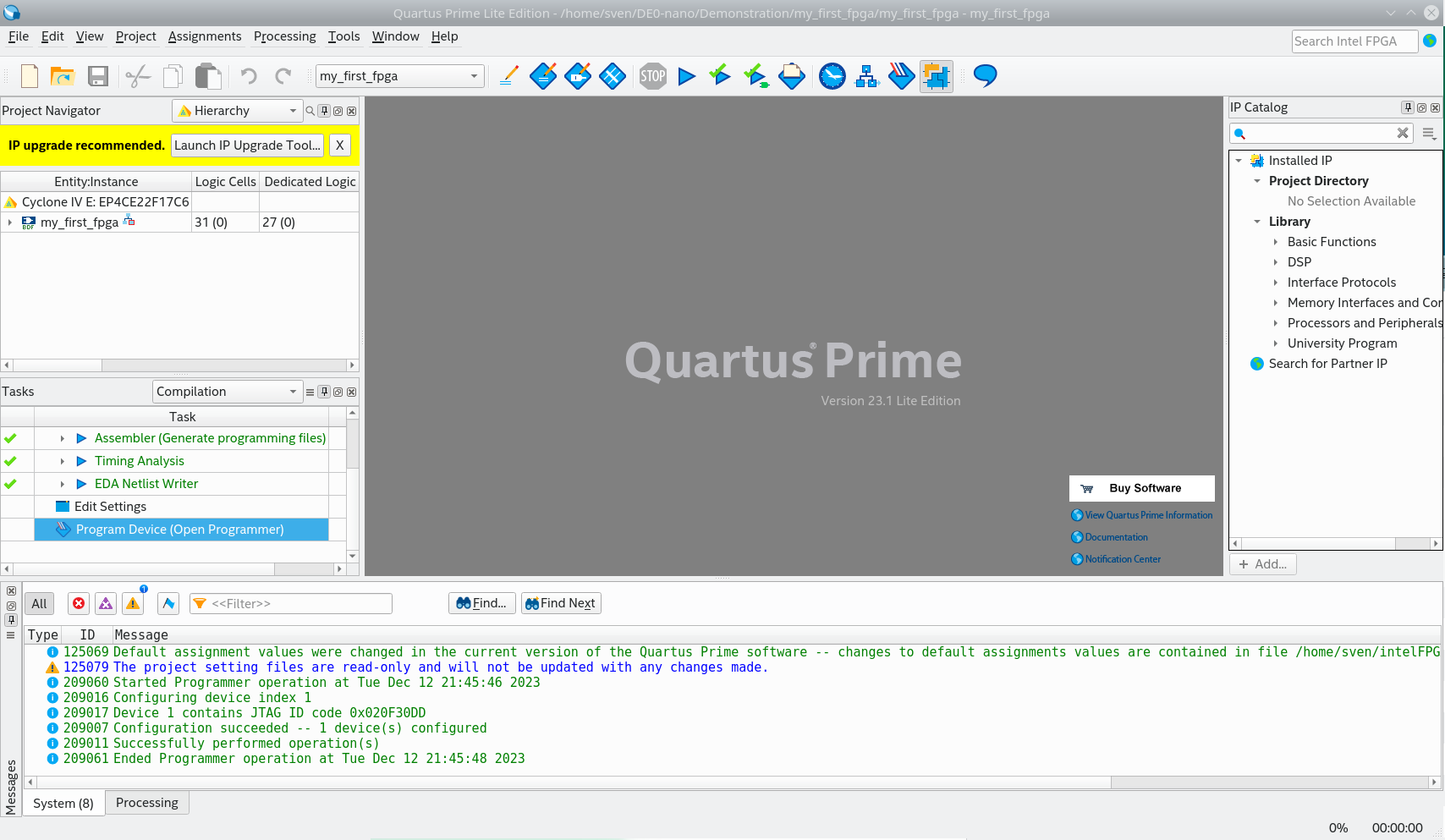This screenshot has height=840, width=1445.
Task: Click the Paste clipboard icon
Action: (208, 76)
